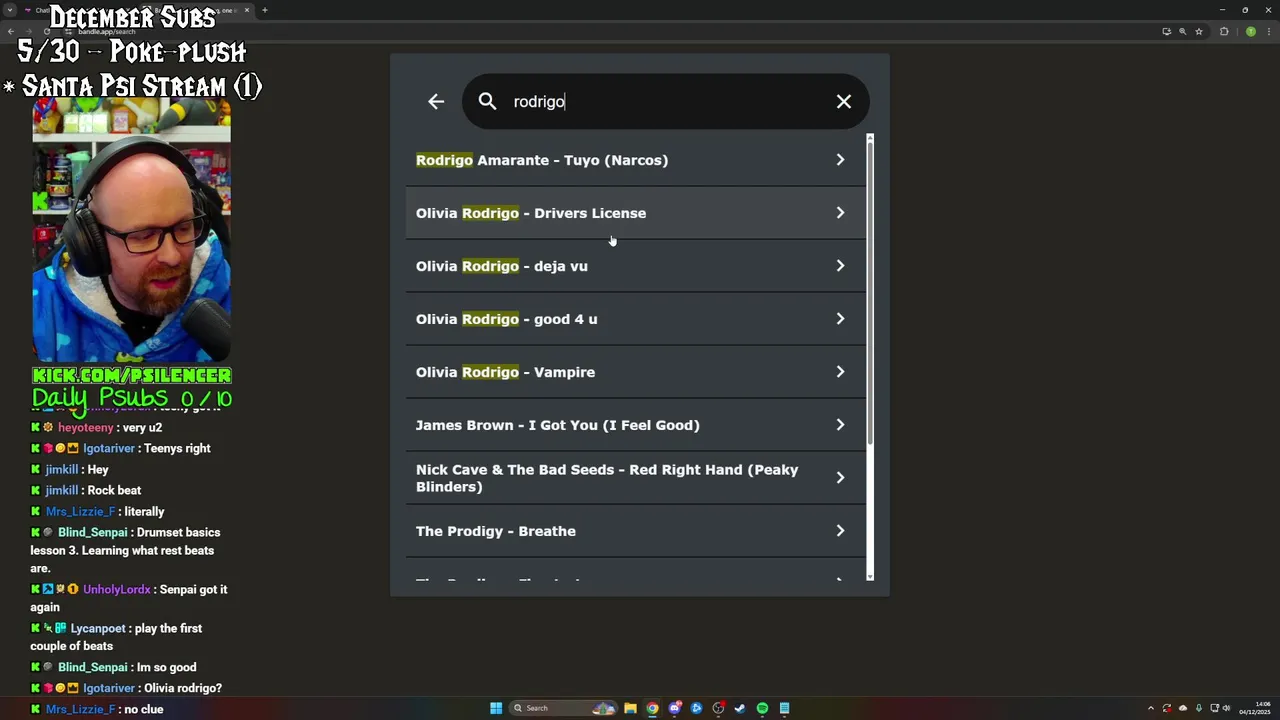Image resolution: width=1280 pixels, height=720 pixels.
Task: Select Rodrigo Amarante - Tuyo (Narcos)
Action: [x=635, y=160]
